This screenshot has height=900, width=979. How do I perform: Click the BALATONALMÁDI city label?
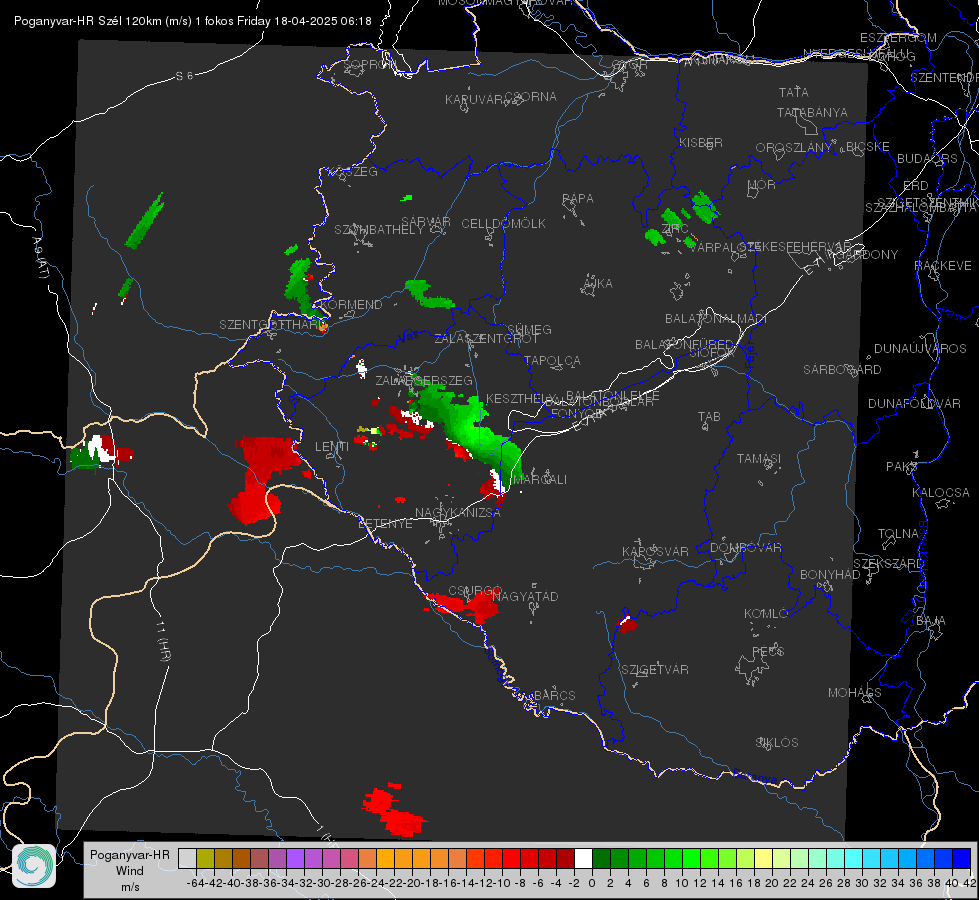716,319
